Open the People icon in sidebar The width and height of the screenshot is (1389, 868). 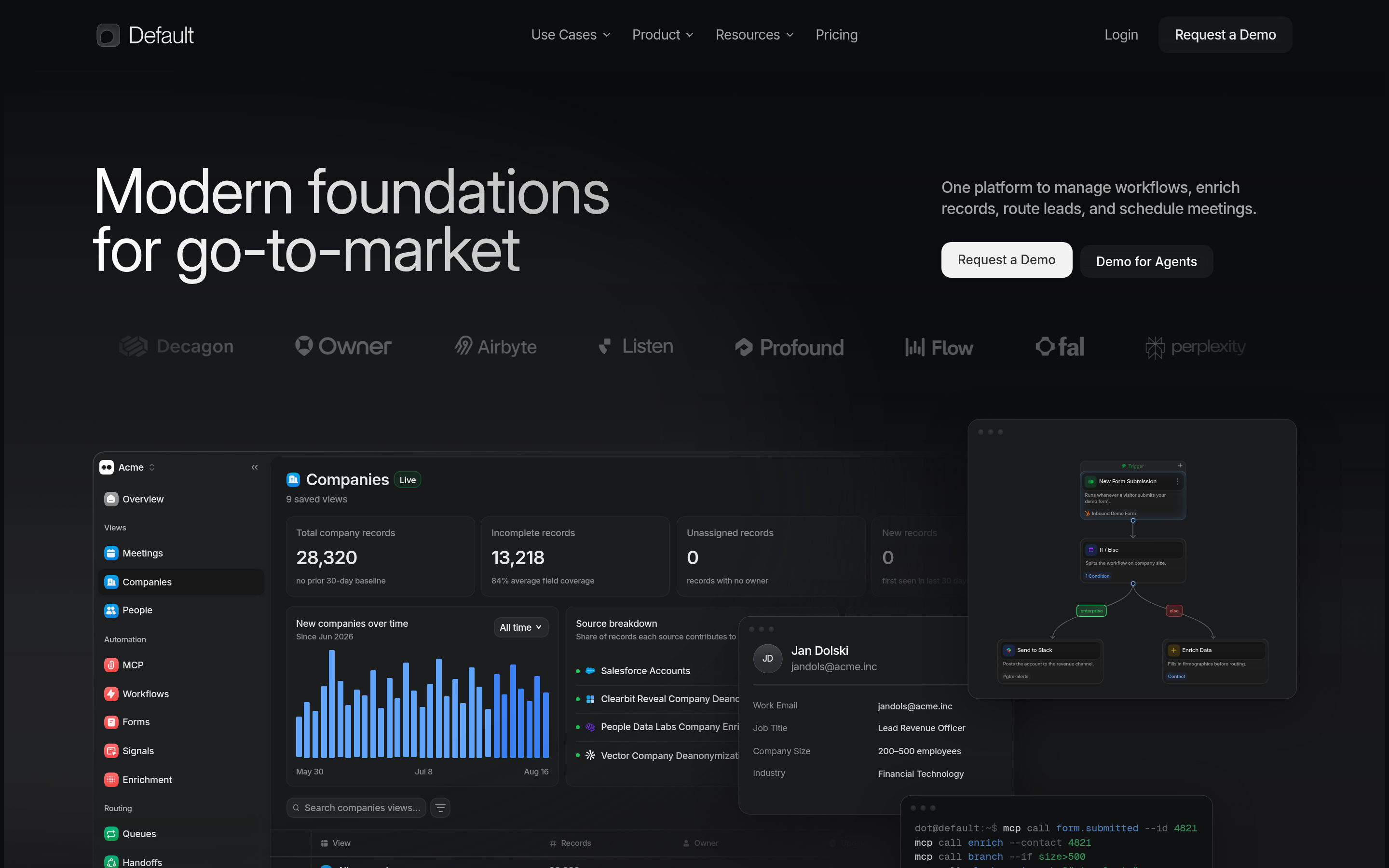pos(111,610)
